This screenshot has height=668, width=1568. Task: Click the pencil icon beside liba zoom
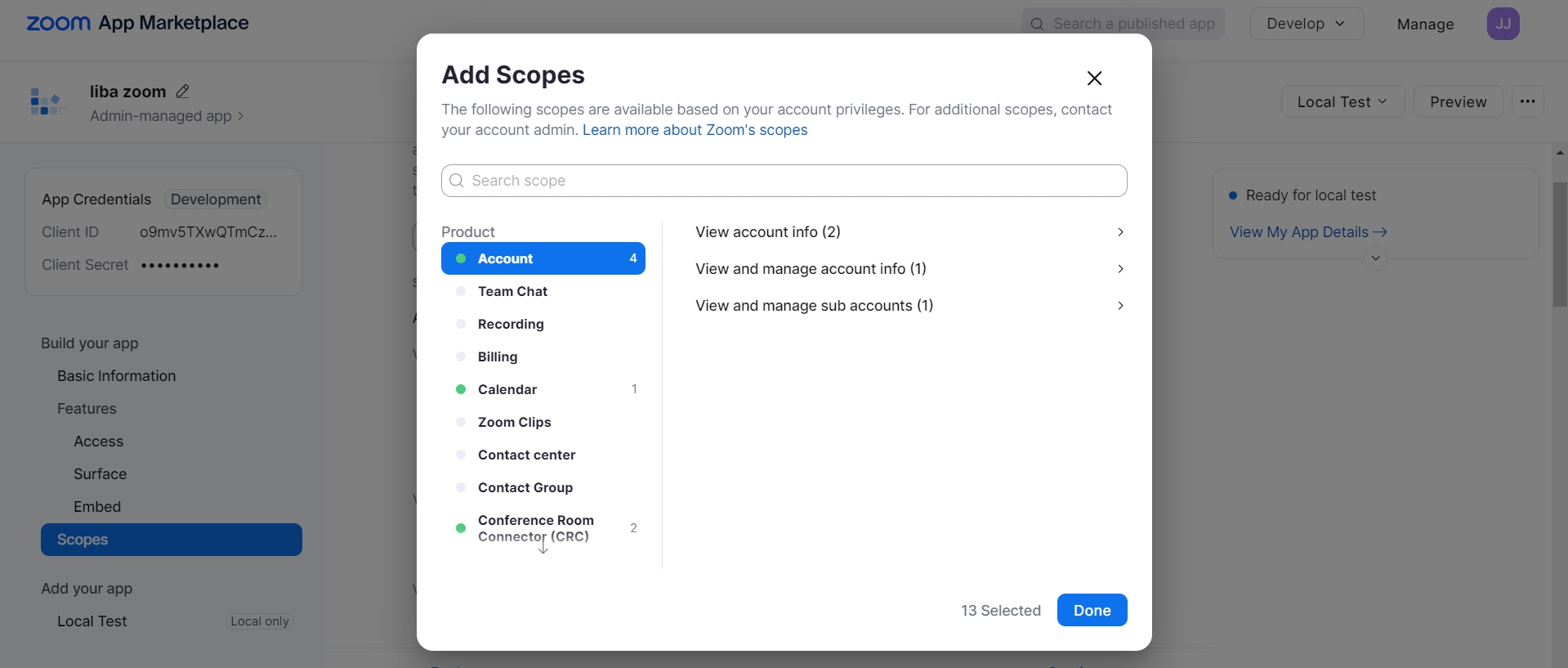point(183,92)
